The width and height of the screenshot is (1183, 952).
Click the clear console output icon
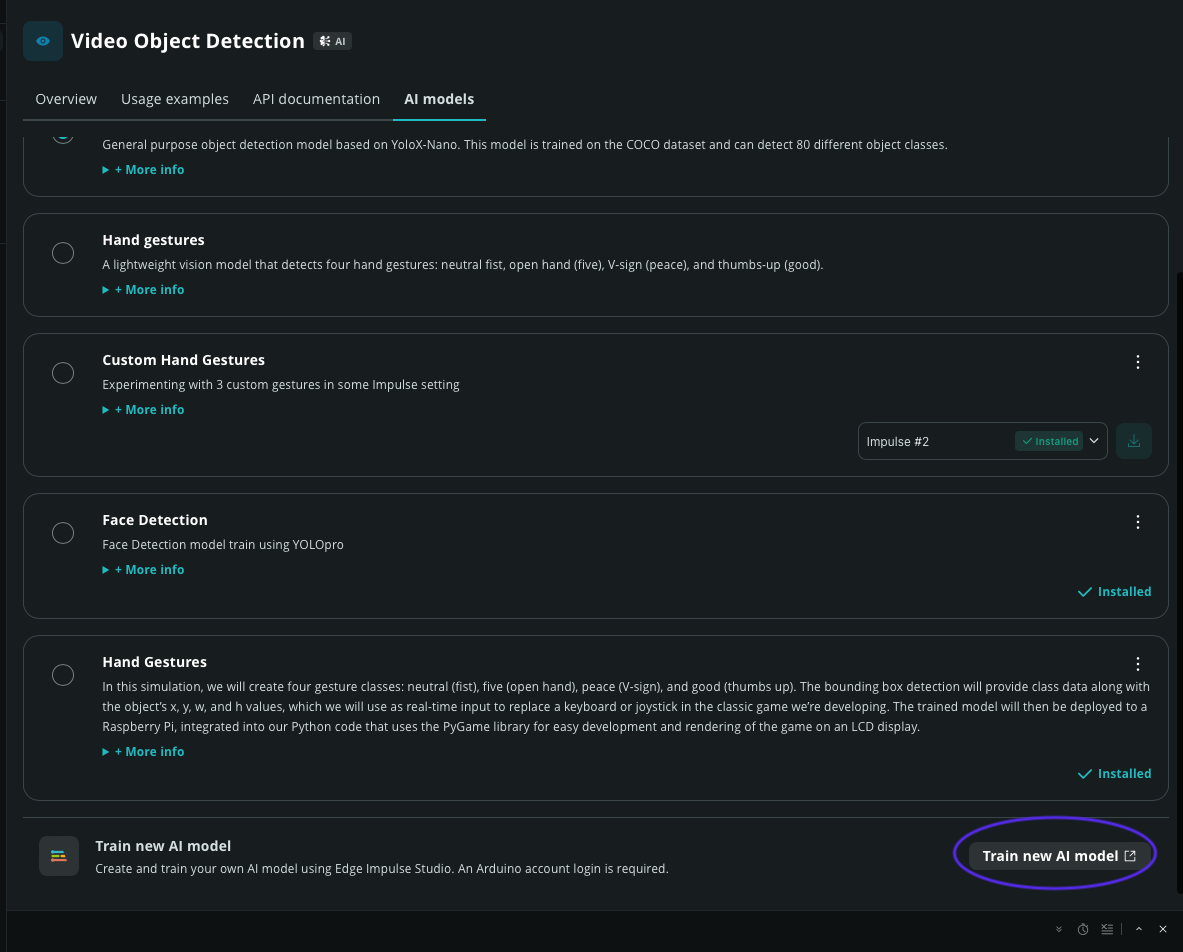(x=1107, y=929)
